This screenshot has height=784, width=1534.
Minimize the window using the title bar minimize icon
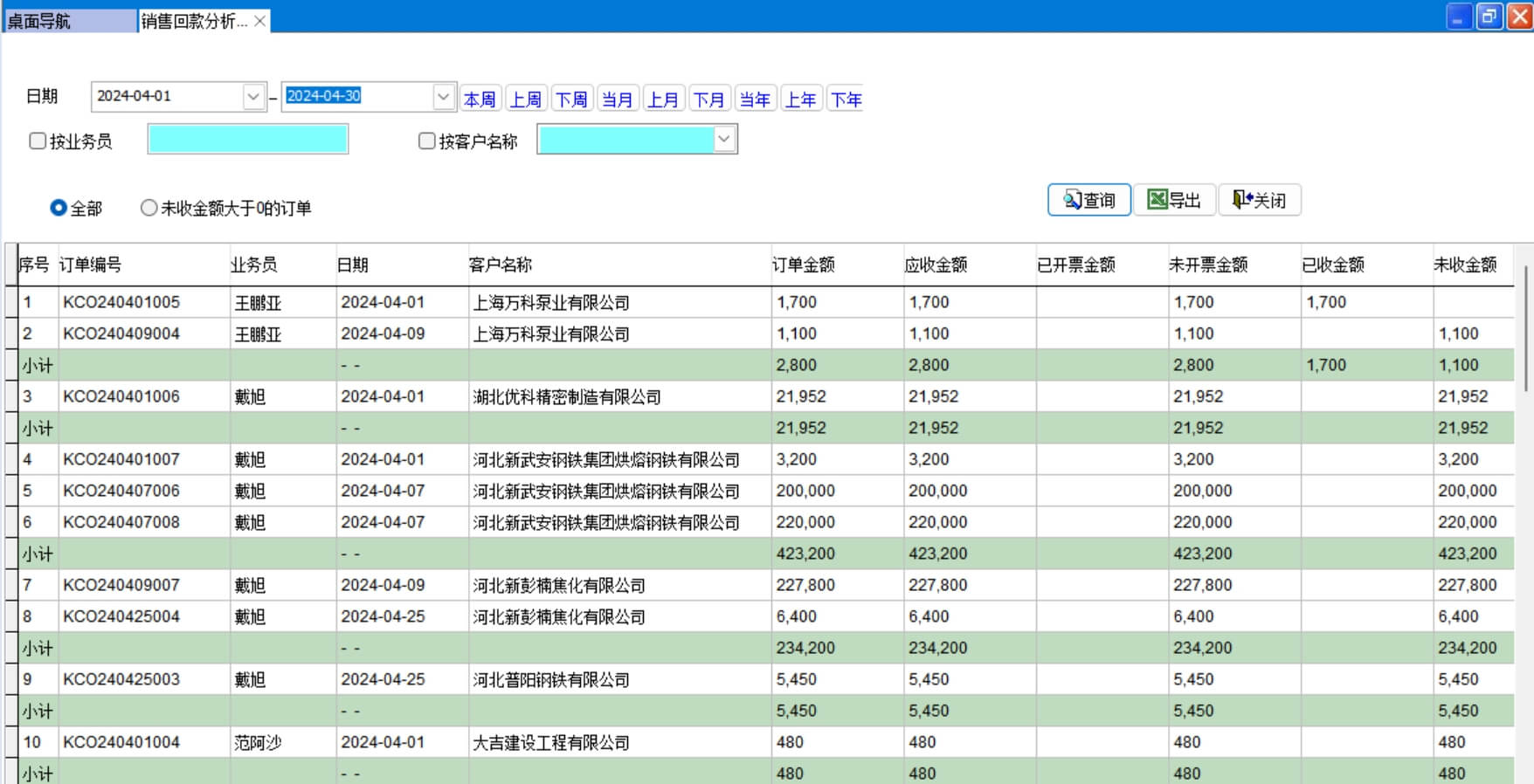(1459, 17)
